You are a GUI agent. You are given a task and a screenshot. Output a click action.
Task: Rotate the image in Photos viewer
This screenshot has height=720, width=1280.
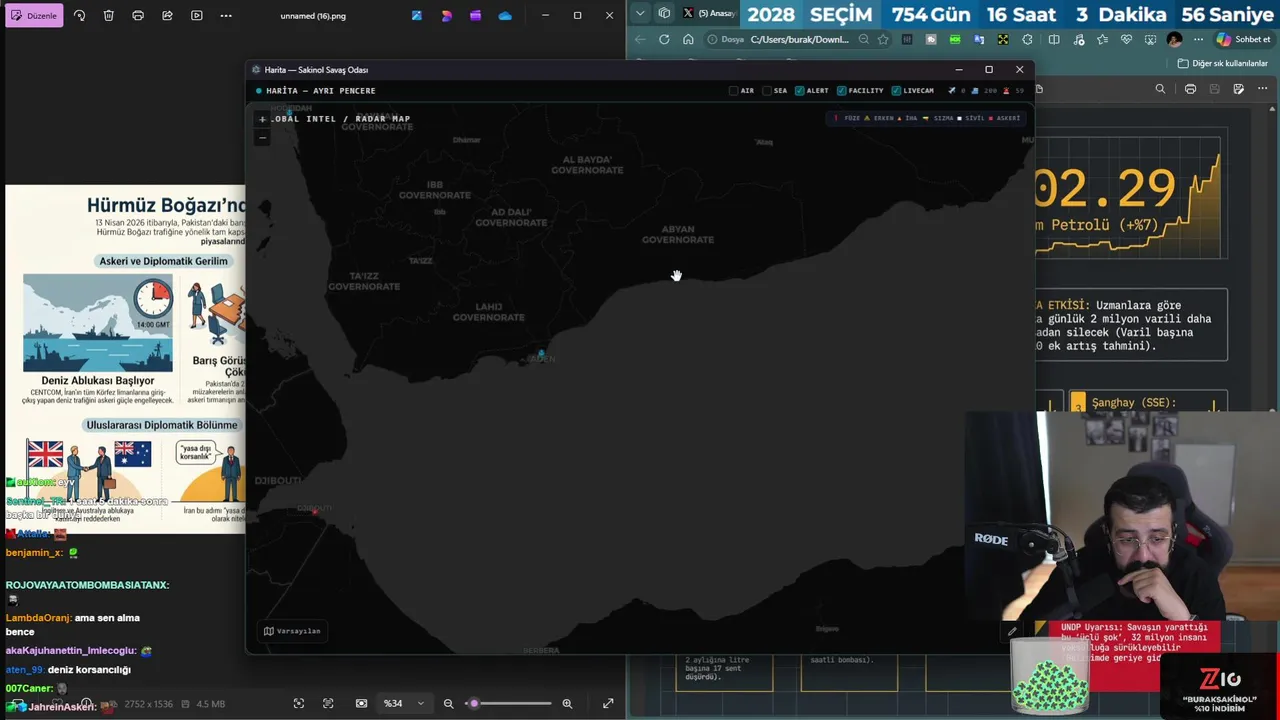click(80, 16)
